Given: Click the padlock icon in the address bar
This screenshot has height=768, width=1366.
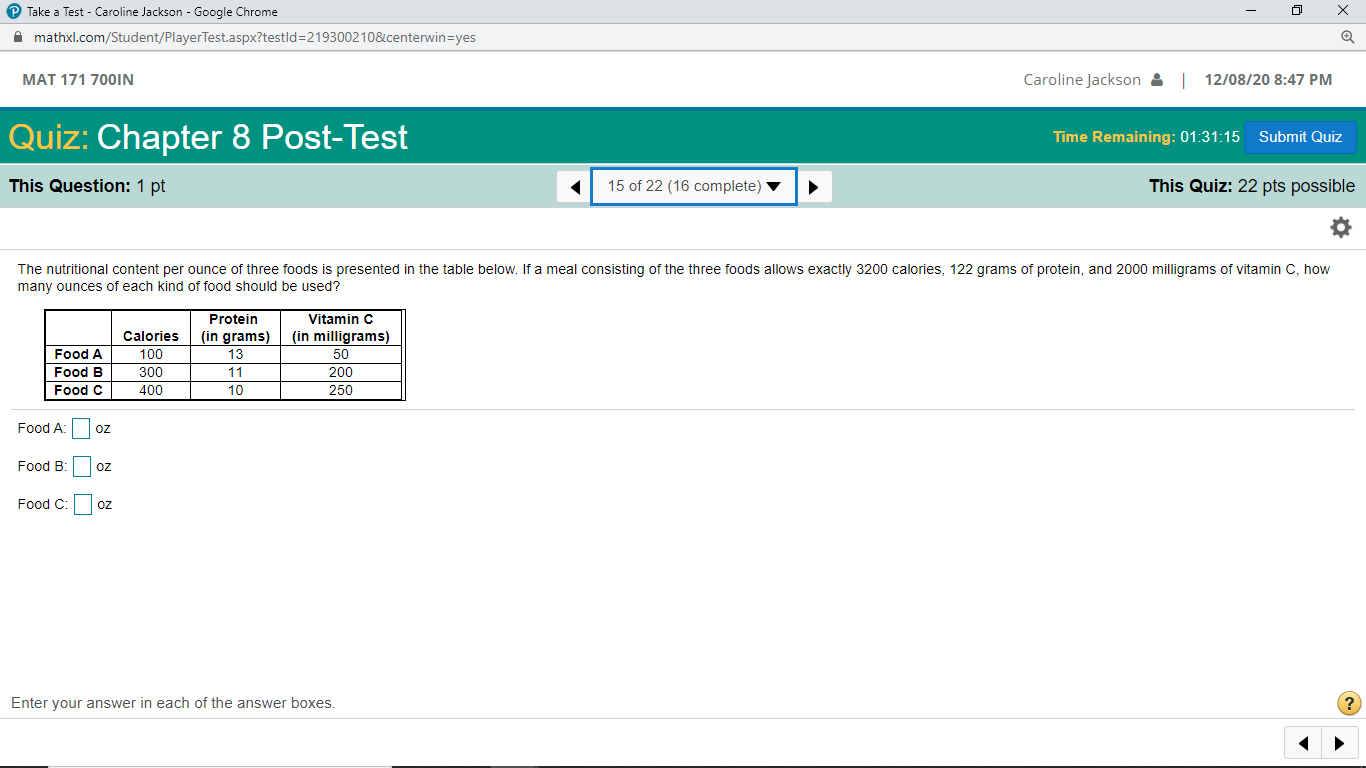Looking at the screenshot, I should (16, 35).
